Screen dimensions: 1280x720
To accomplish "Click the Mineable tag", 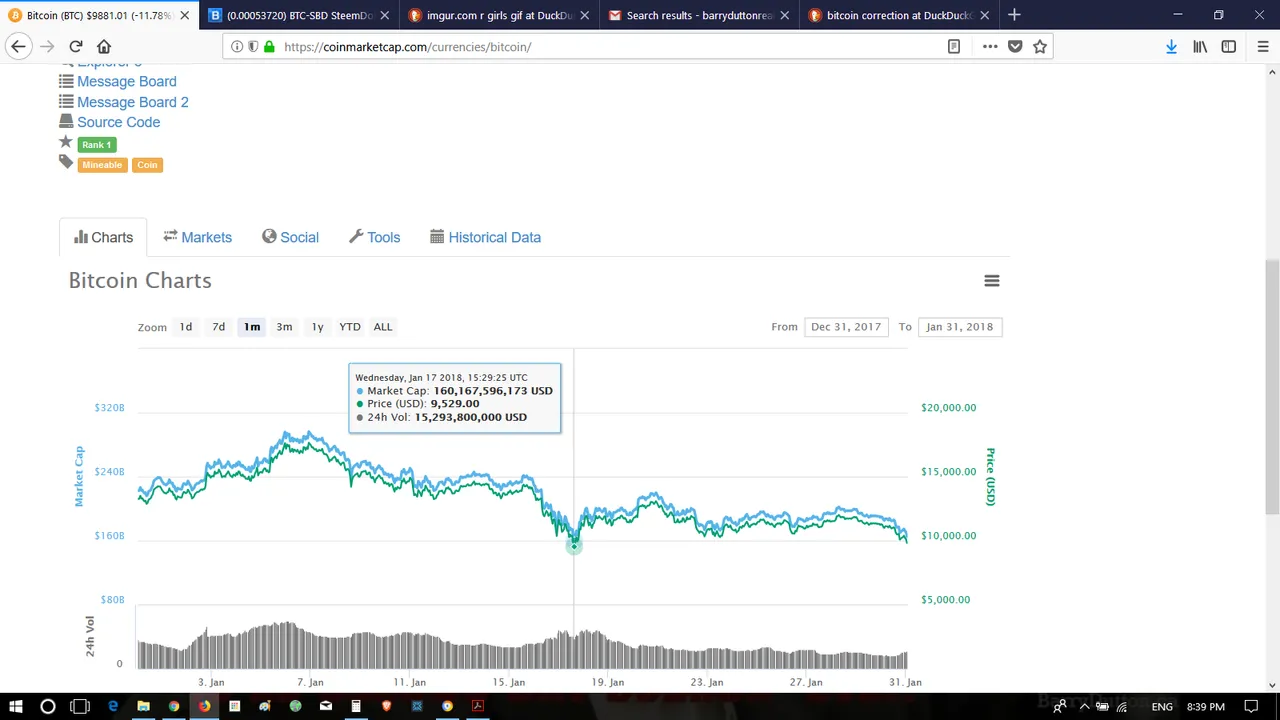I will 102,165.
